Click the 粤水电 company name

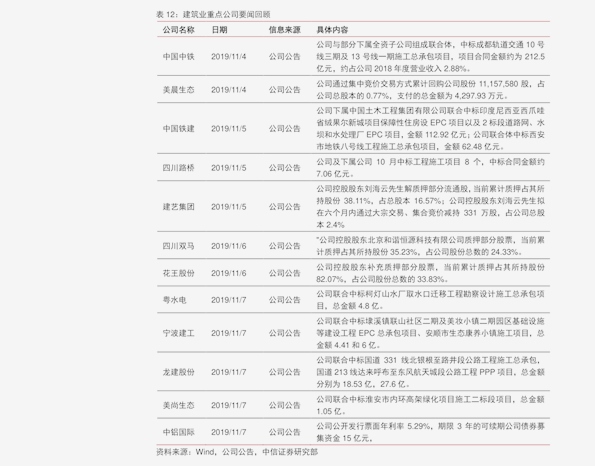(x=175, y=300)
